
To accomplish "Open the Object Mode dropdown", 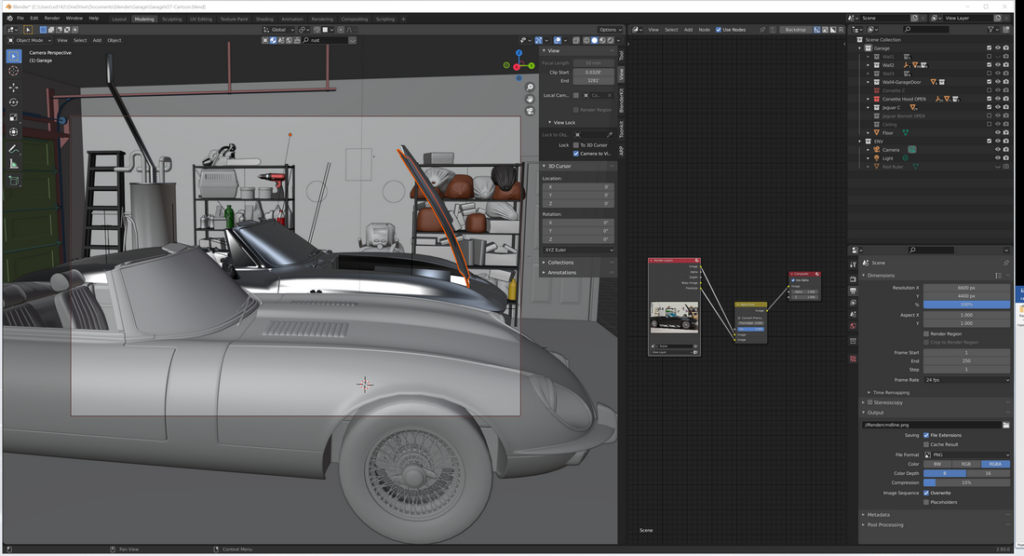I will [29, 40].
